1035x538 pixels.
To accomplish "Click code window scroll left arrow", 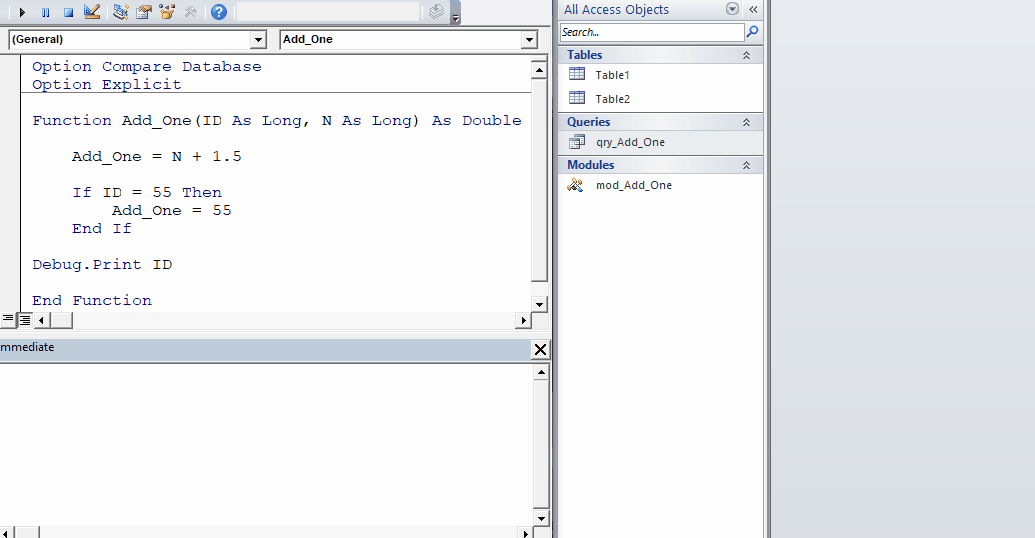I will click(x=41, y=320).
